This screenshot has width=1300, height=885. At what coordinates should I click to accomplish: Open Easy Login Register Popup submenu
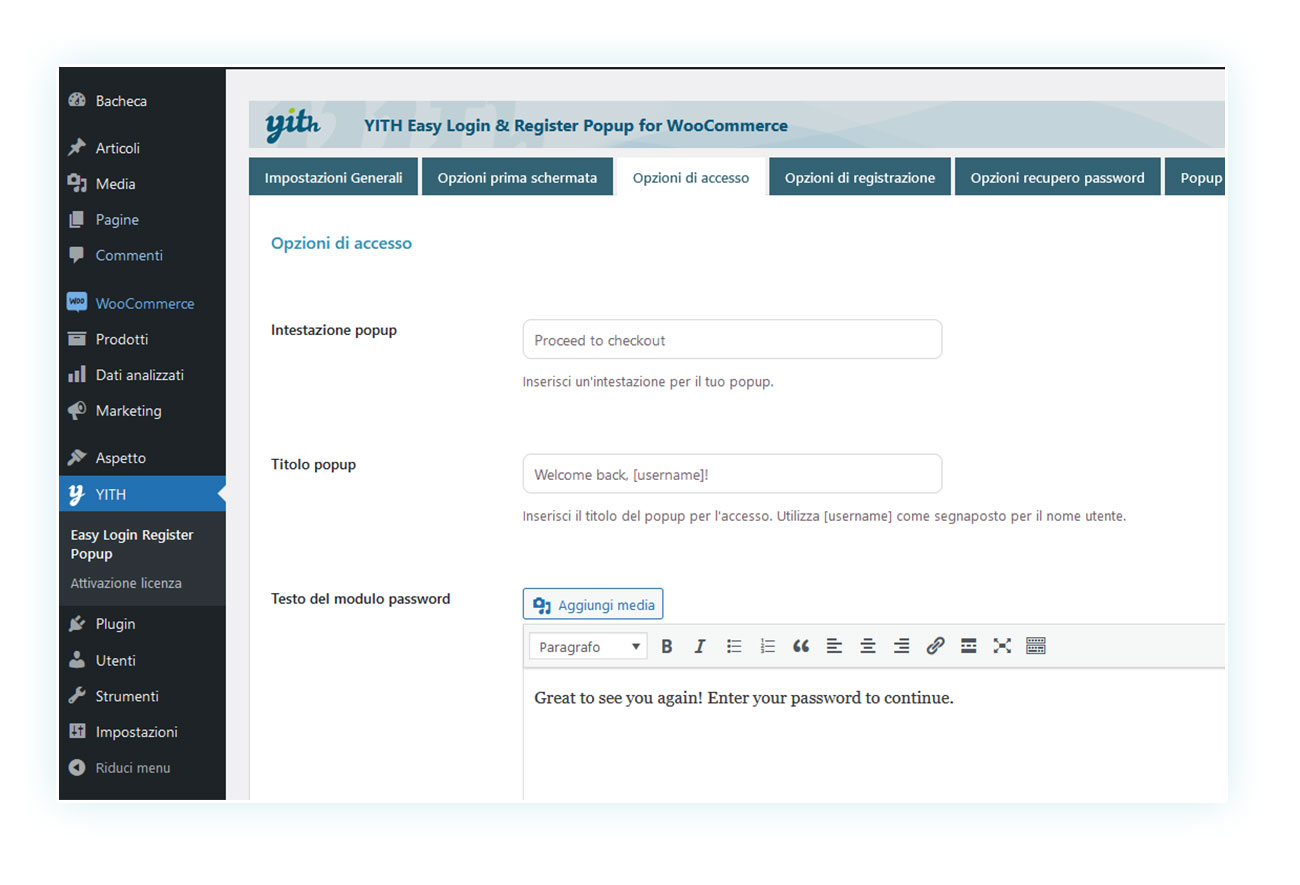(132, 544)
